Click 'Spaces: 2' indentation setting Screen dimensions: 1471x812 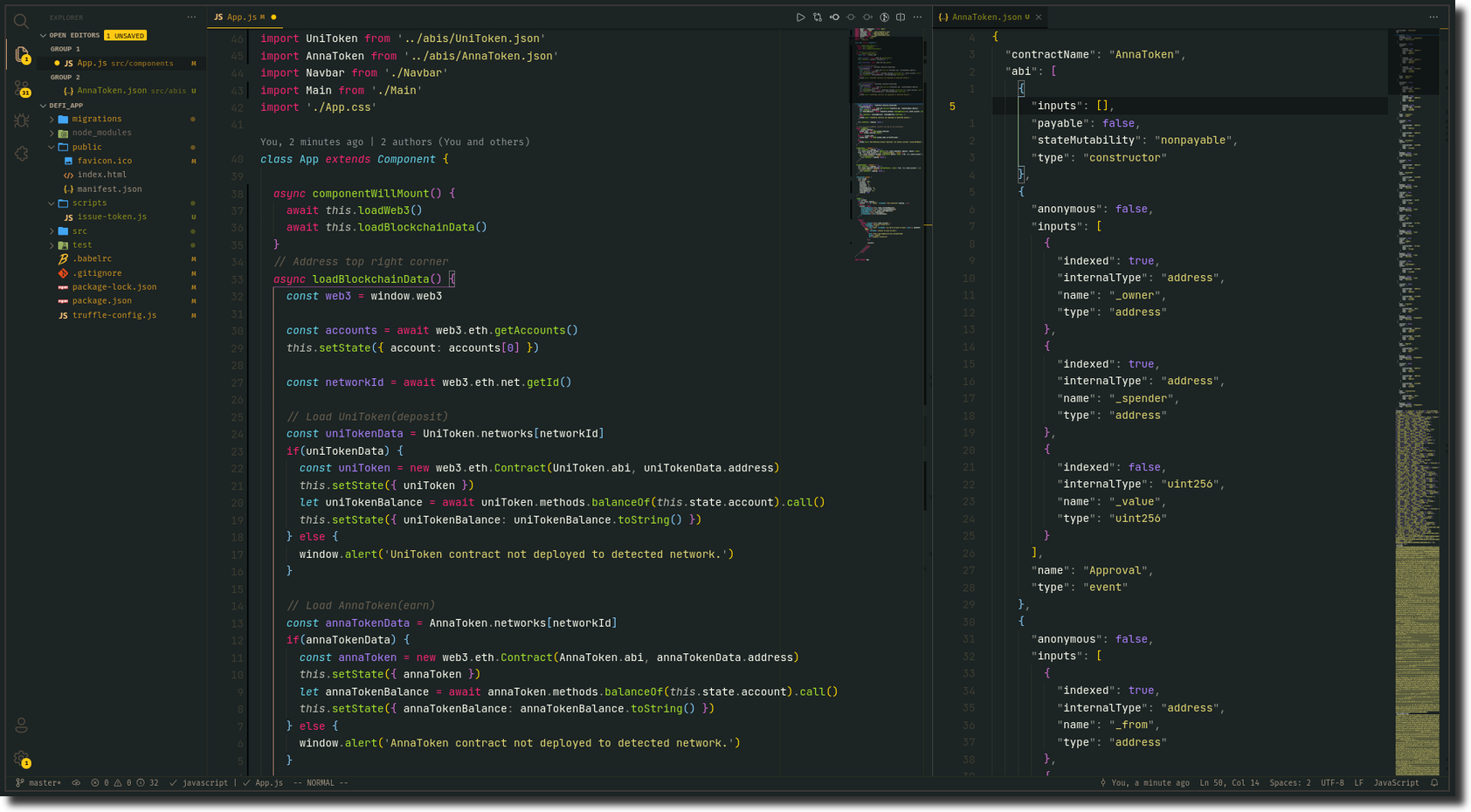pyautogui.click(x=1290, y=782)
